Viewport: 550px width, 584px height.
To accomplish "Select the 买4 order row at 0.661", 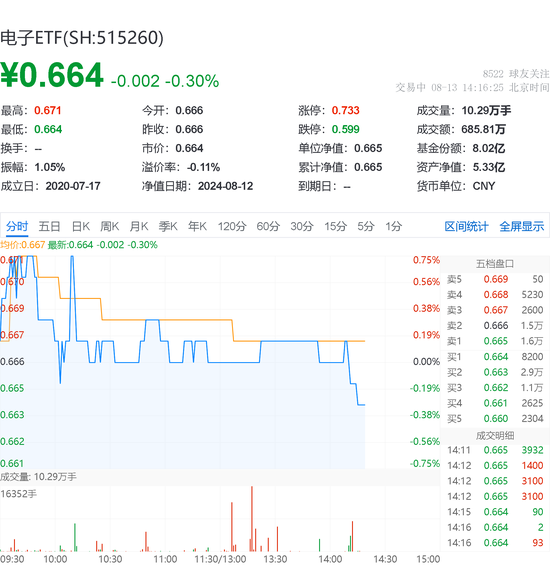I will (x=495, y=403).
